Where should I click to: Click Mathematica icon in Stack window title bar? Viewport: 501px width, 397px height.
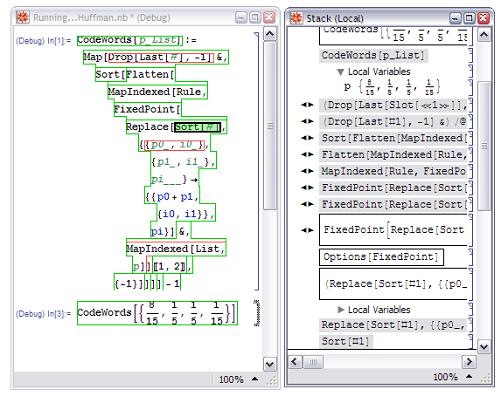296,18
